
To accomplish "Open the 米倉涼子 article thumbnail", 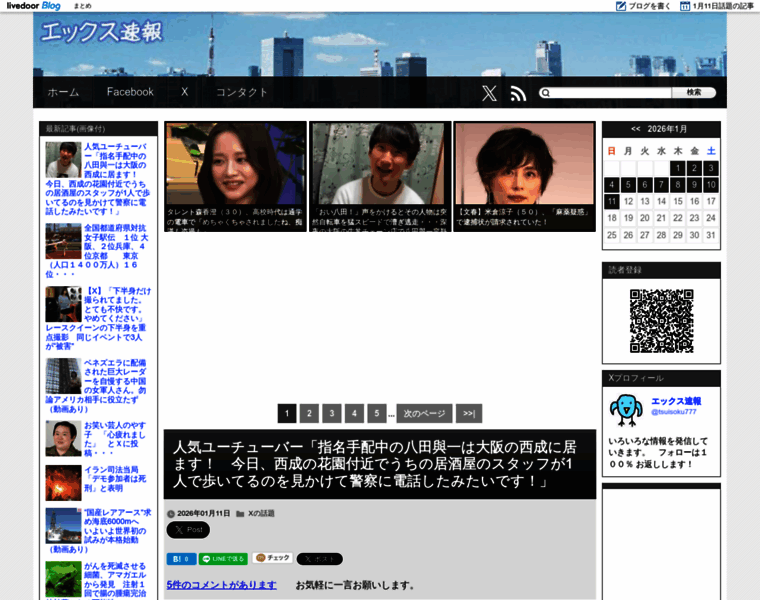I will pos(525,176).
